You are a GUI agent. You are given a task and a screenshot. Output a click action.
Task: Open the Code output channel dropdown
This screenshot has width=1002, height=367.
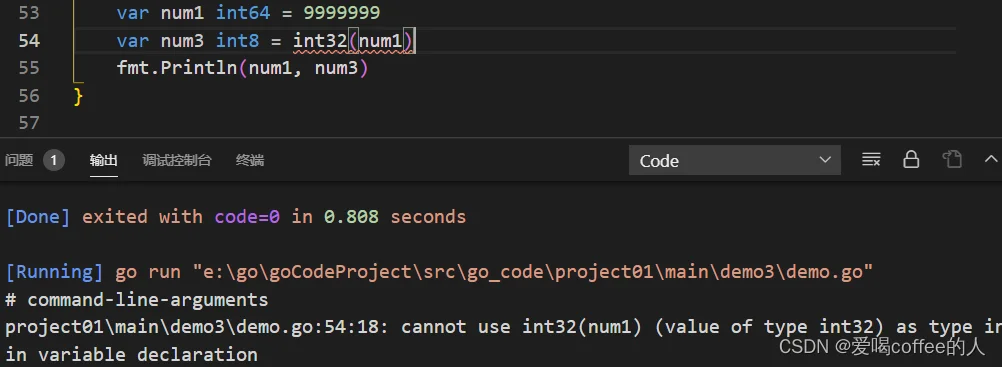[x=735, y=160]
